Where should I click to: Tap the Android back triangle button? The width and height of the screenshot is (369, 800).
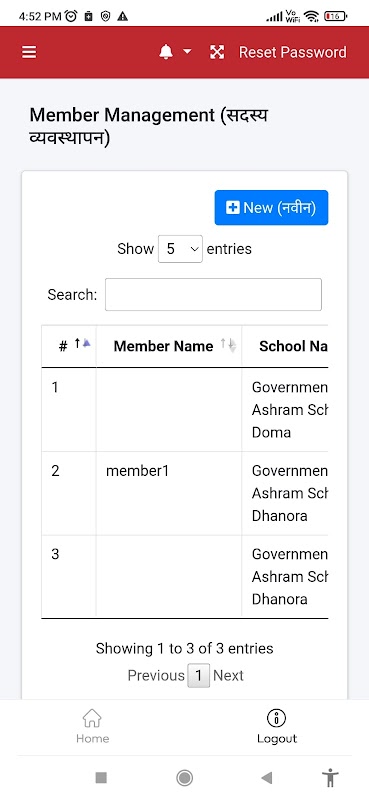266,778
